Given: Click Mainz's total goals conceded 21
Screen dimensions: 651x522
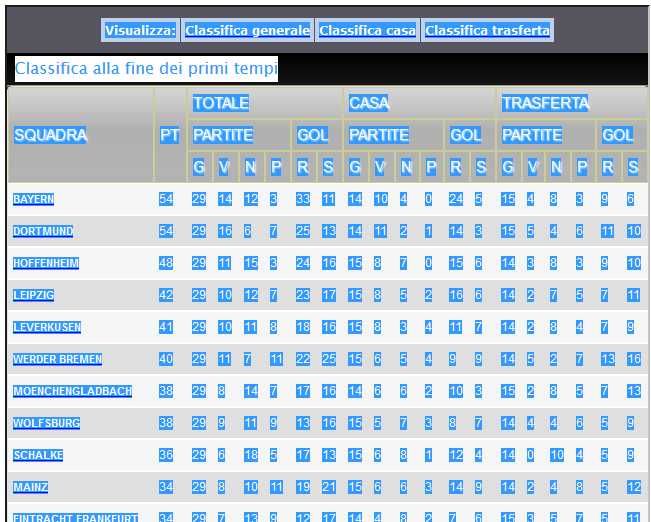Looking at the screenshot, I should [x=329, y=487].
